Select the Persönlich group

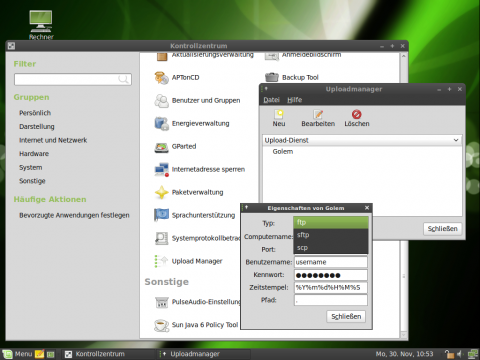point(35,113)
